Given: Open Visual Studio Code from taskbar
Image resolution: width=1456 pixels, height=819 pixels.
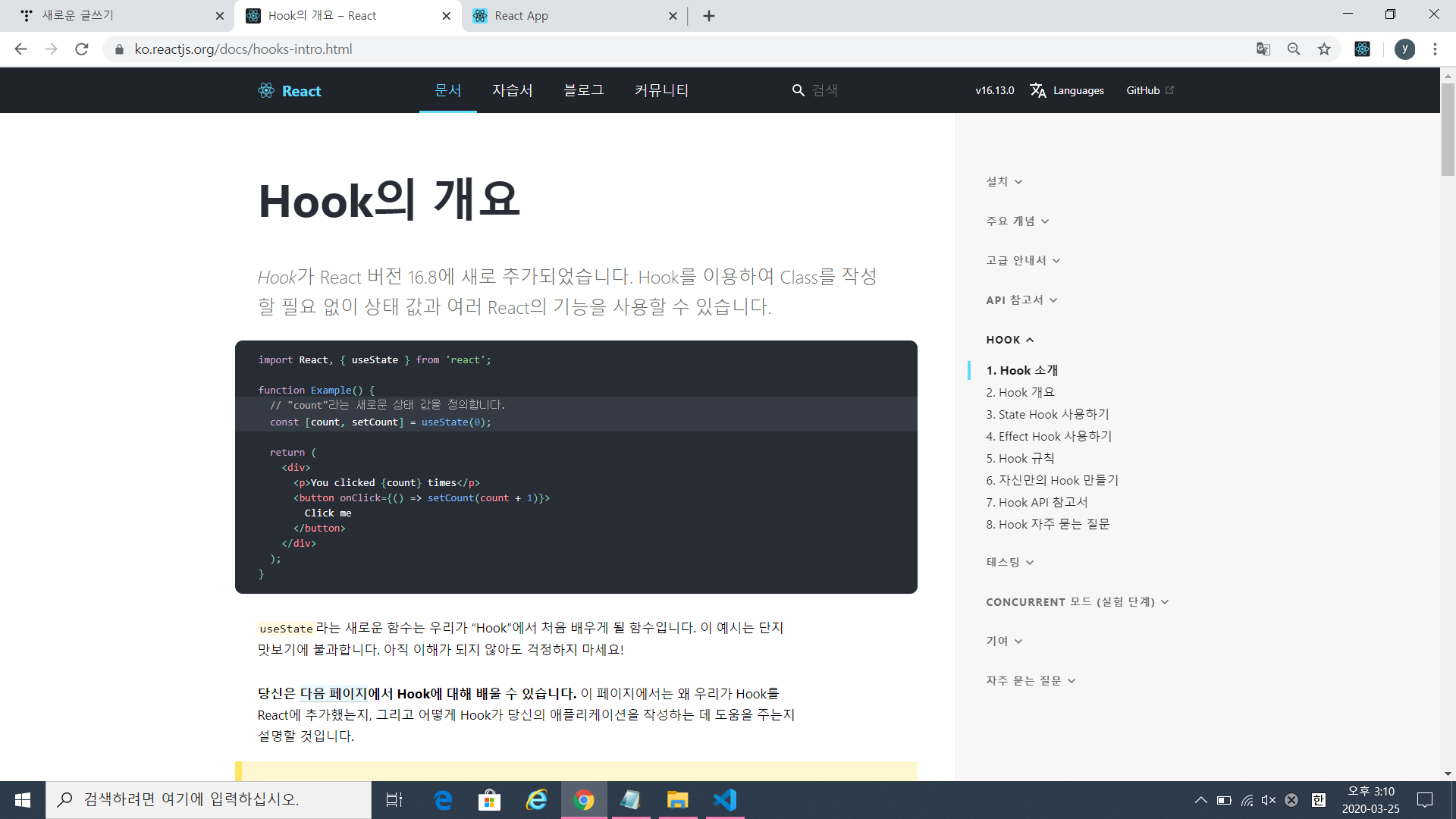Looking at the screenshot, I should coord(725,800).
